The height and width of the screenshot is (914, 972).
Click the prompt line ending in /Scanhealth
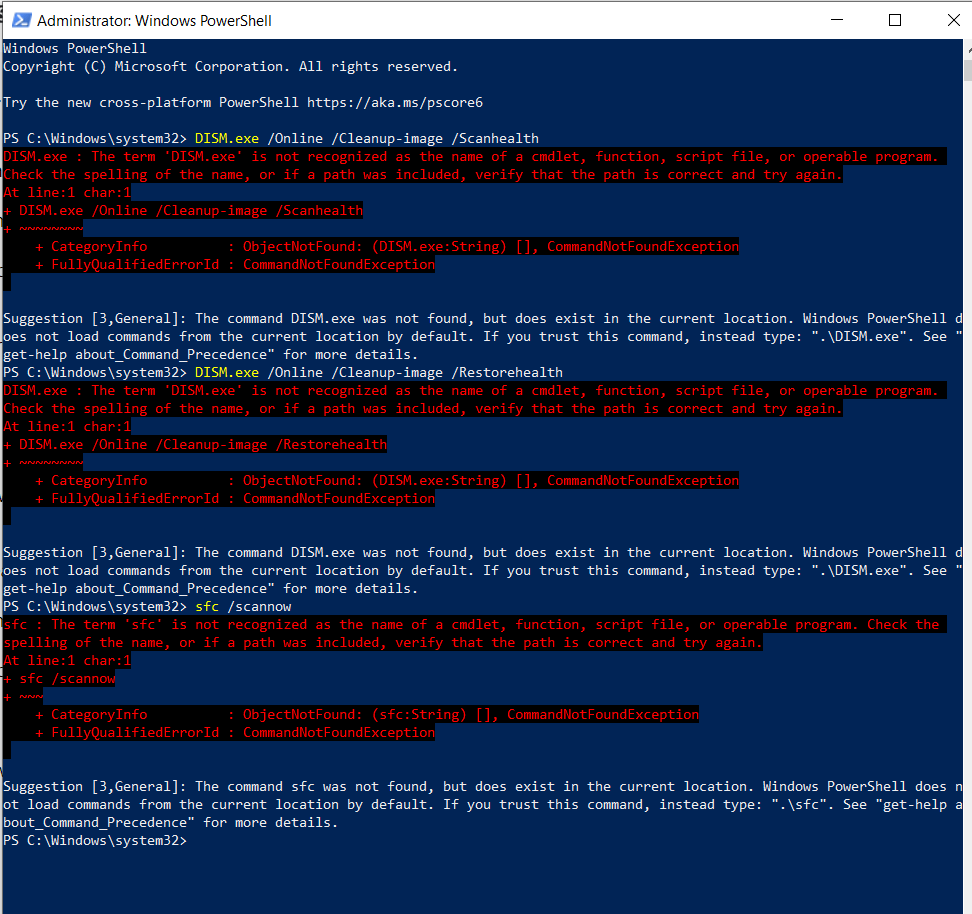[271, 138]
